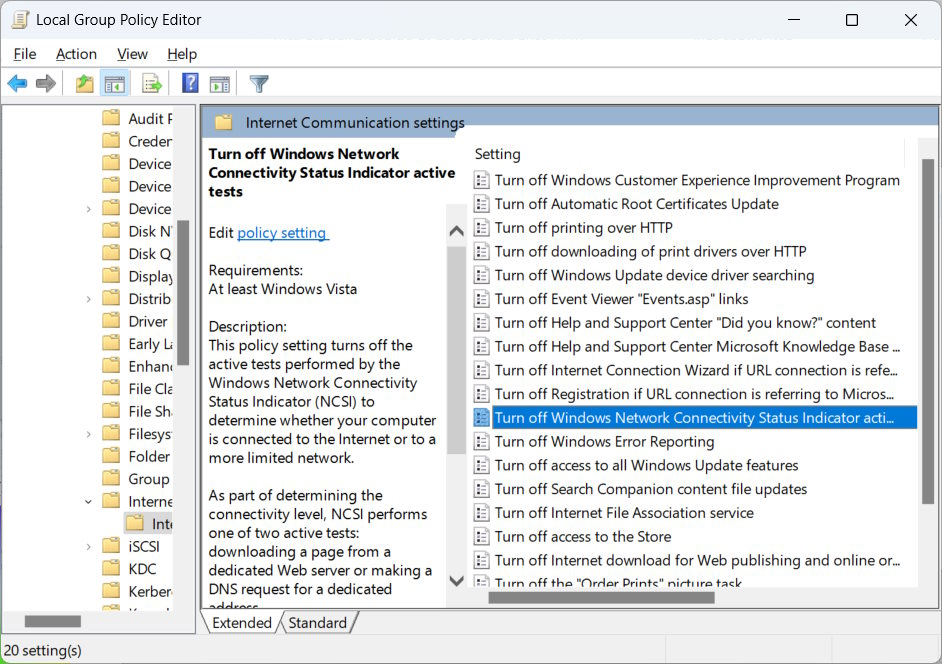Open the Action menu
The width and height of the screenshot is (942, 664).
(x=76, y=54)
